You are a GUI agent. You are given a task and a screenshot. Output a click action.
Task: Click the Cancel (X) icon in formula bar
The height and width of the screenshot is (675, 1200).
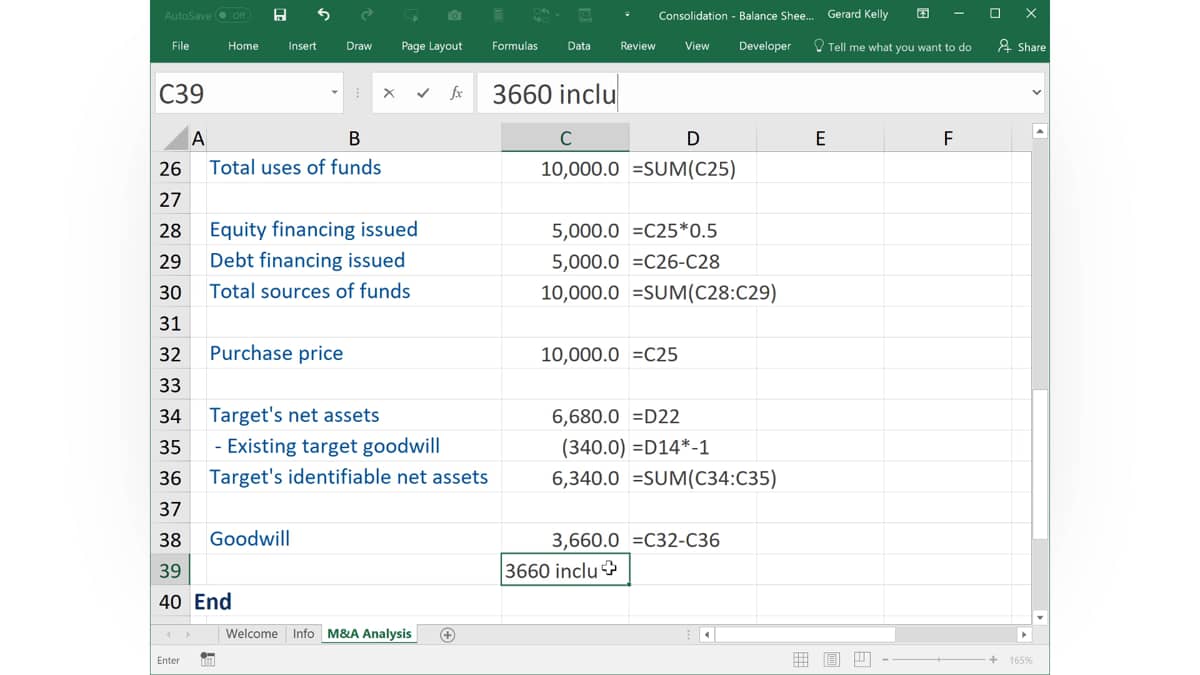(x=389, y=93)
